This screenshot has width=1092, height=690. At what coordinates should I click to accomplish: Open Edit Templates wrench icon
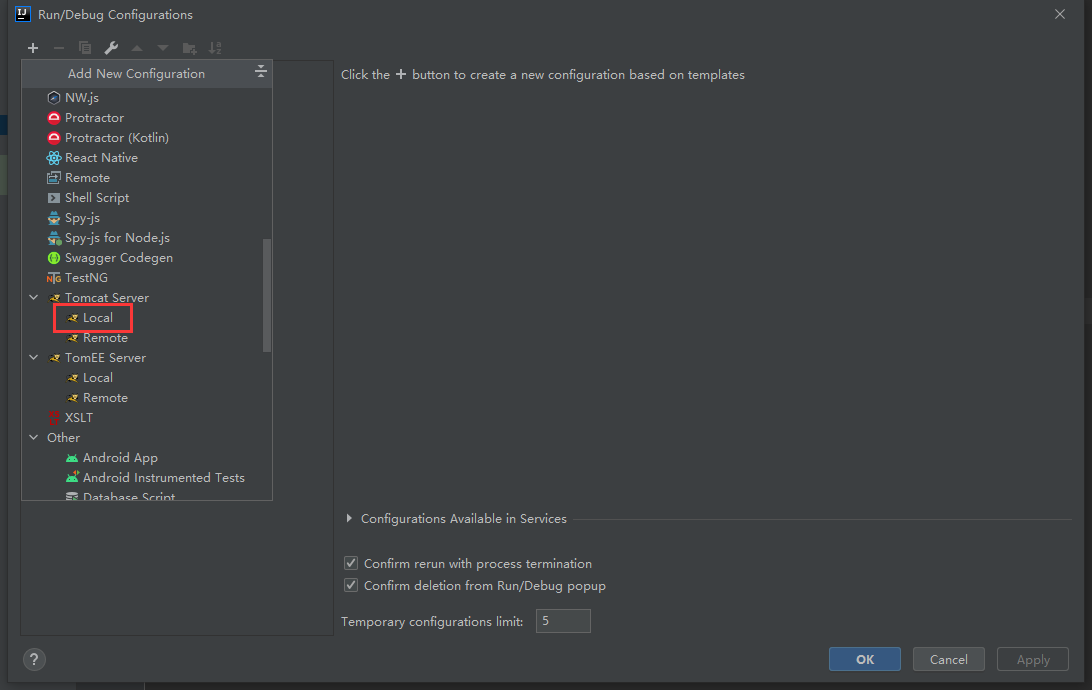(111, 48)
